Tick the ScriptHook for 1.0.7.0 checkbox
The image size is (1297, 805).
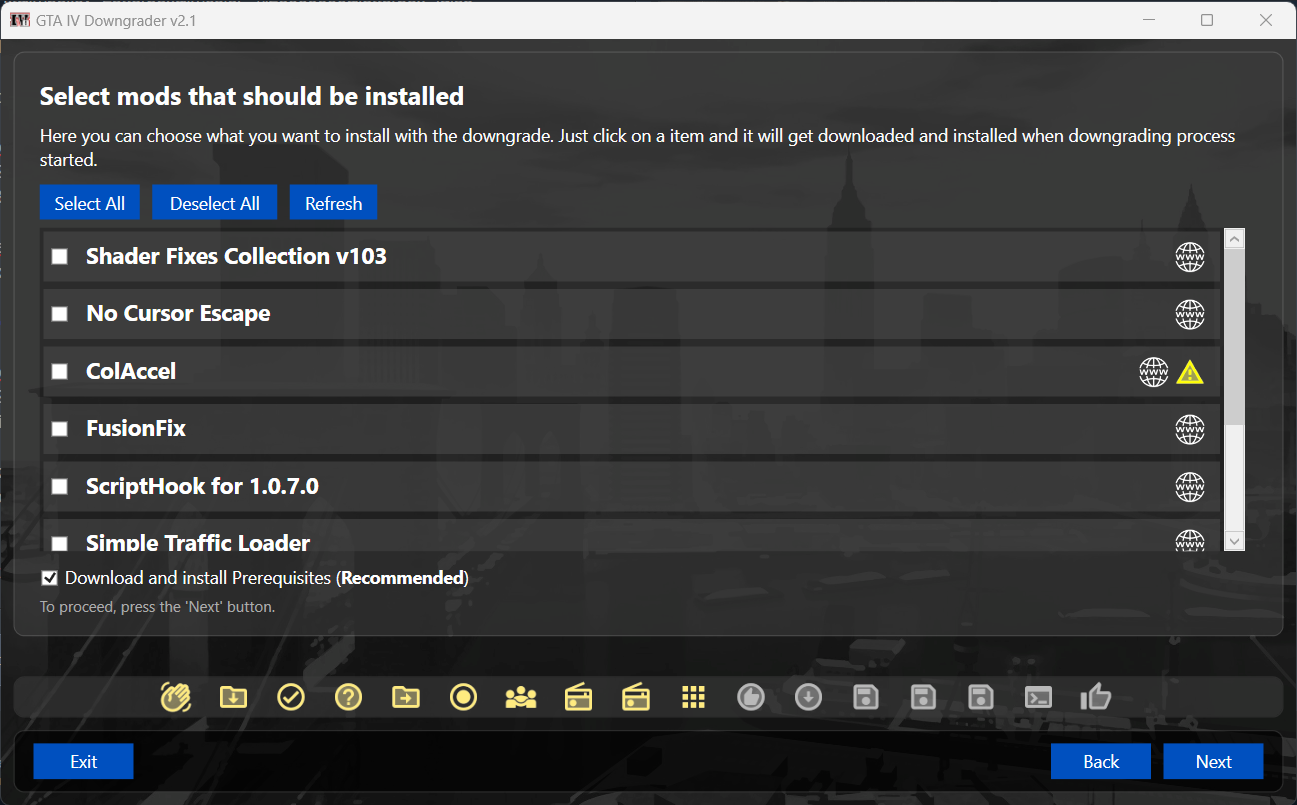tap(60, 487)
